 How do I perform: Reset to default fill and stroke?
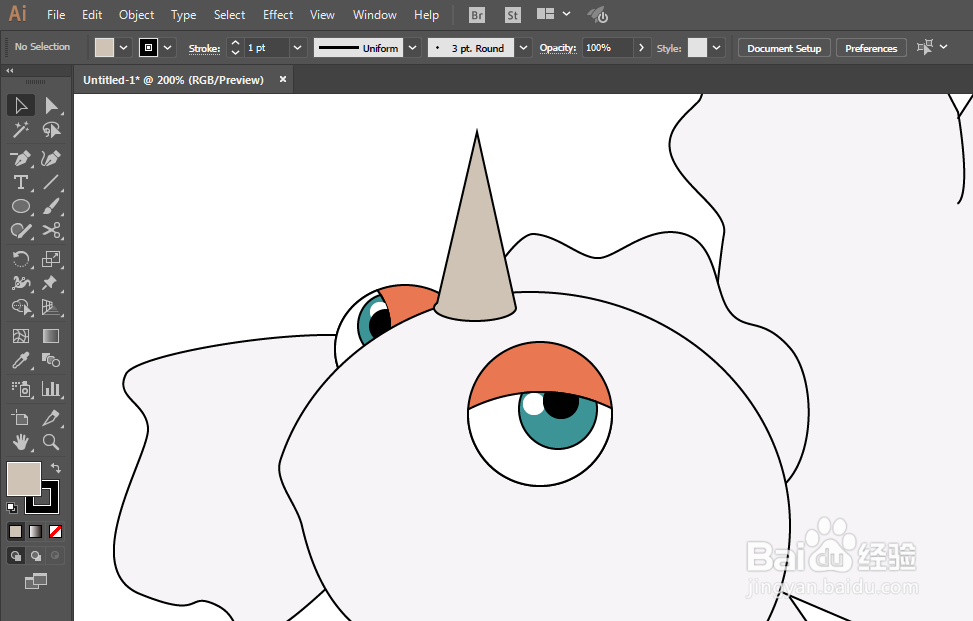12,507
